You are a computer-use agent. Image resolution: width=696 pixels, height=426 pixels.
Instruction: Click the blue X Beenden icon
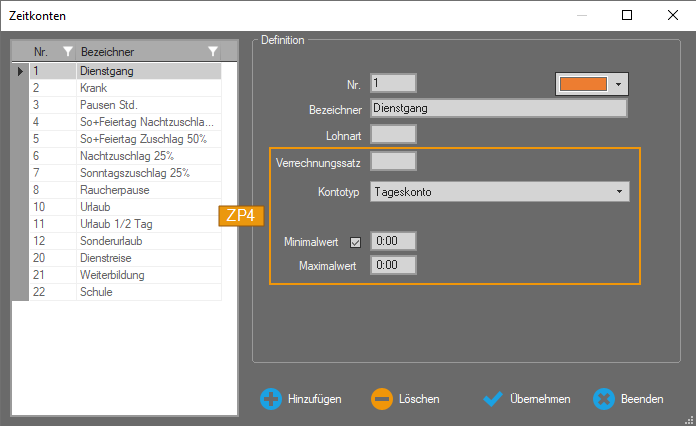603,399
